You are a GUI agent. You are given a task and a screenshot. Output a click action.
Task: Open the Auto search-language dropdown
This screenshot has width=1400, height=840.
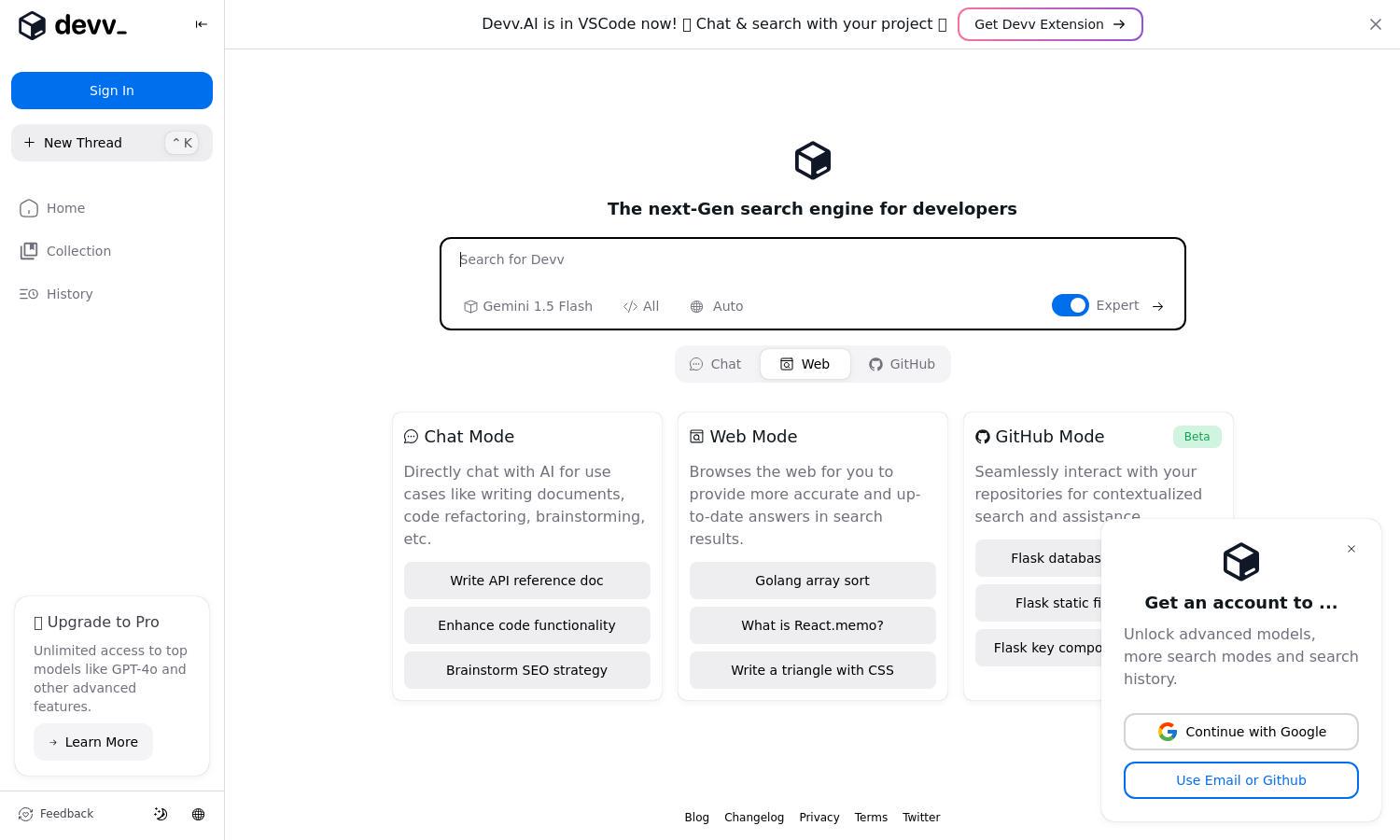717,306
